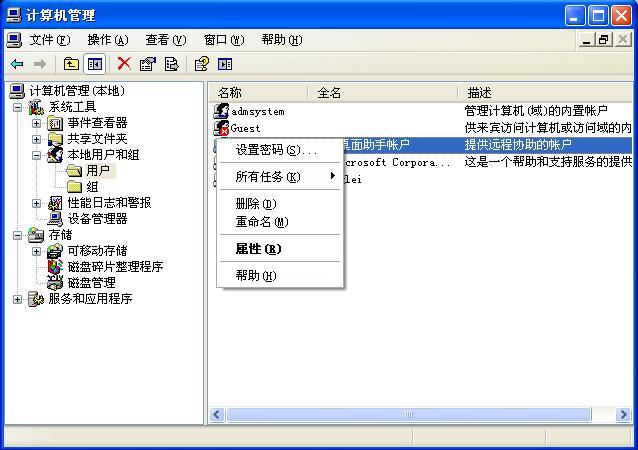Click the 描述 column header
This screenshot has height=450, width=638.
pyautogui.click(x=540, y=92)
